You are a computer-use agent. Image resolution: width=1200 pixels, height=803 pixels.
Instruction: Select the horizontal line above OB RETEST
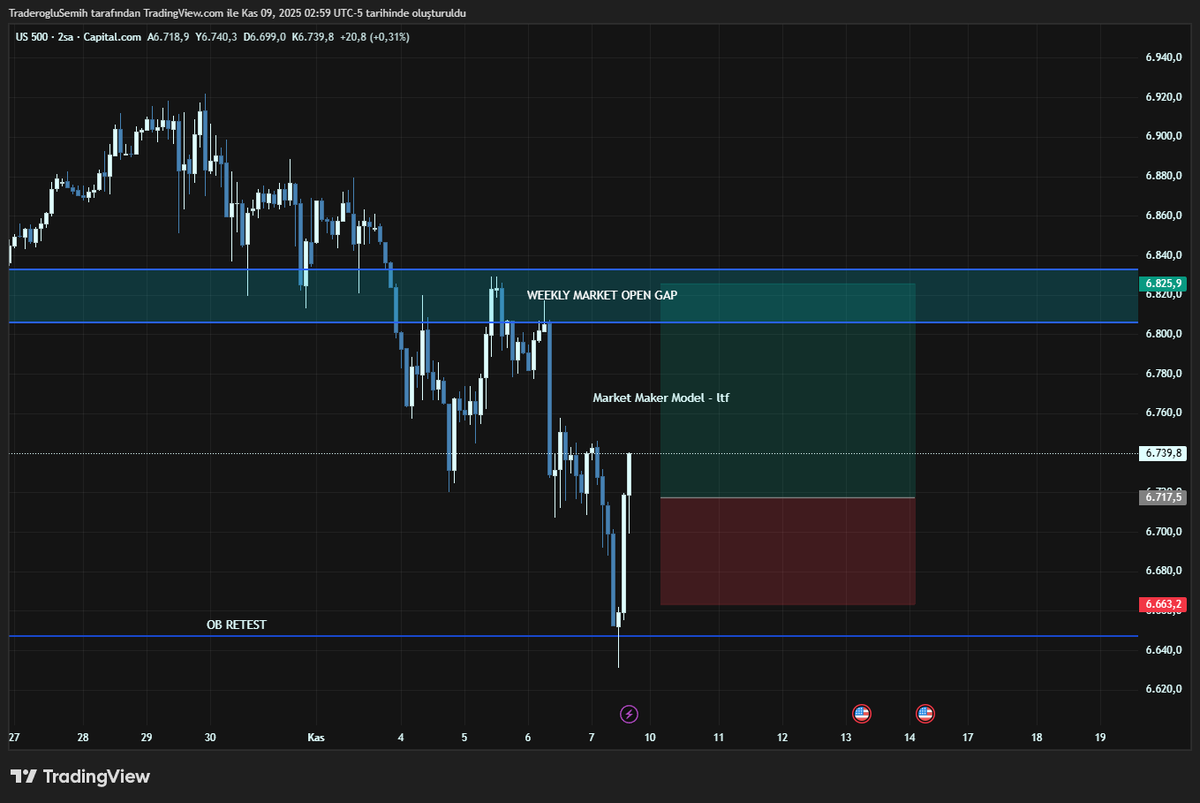coord(573,636)
